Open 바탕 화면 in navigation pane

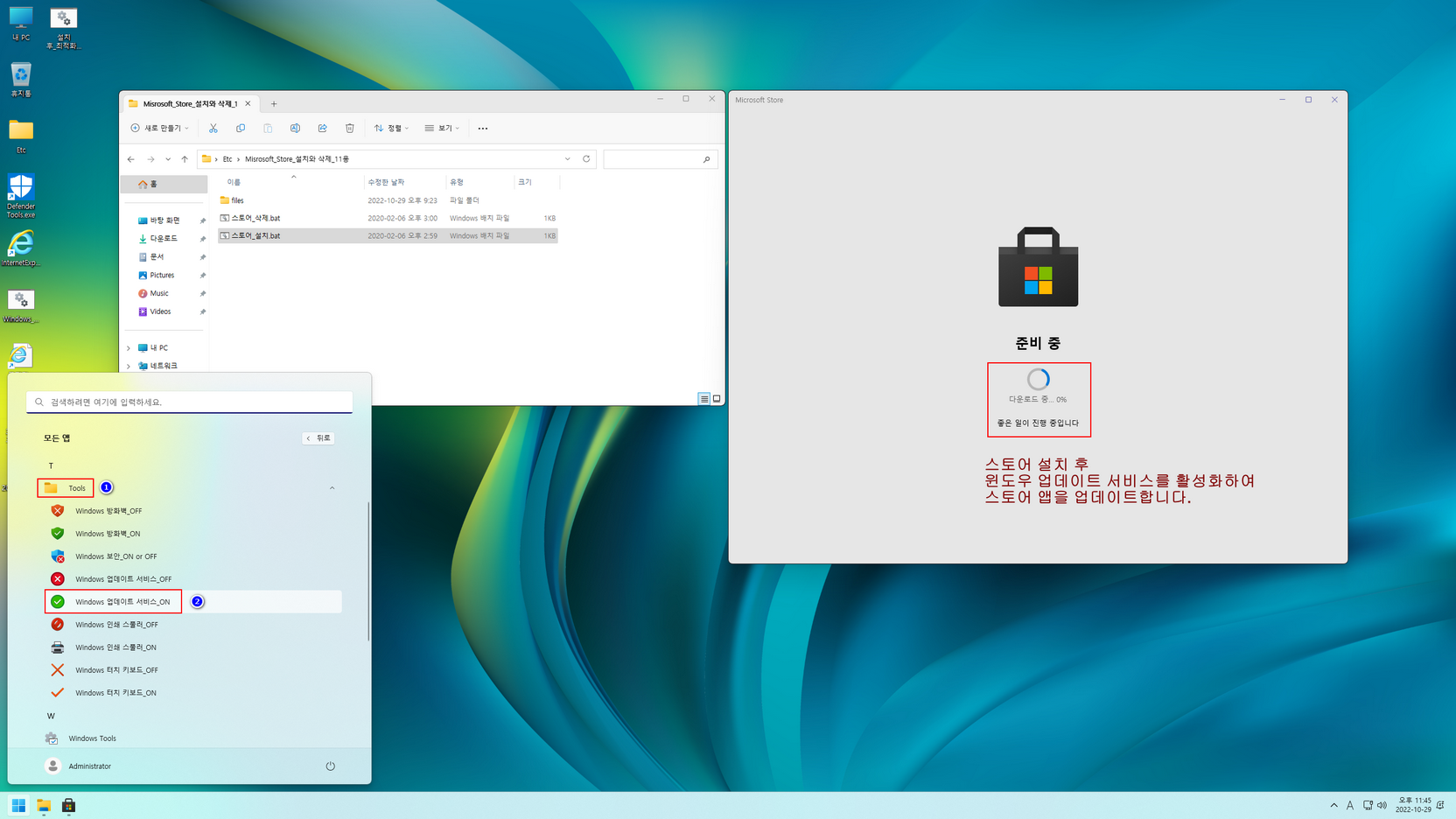click(x=164, y=220)
